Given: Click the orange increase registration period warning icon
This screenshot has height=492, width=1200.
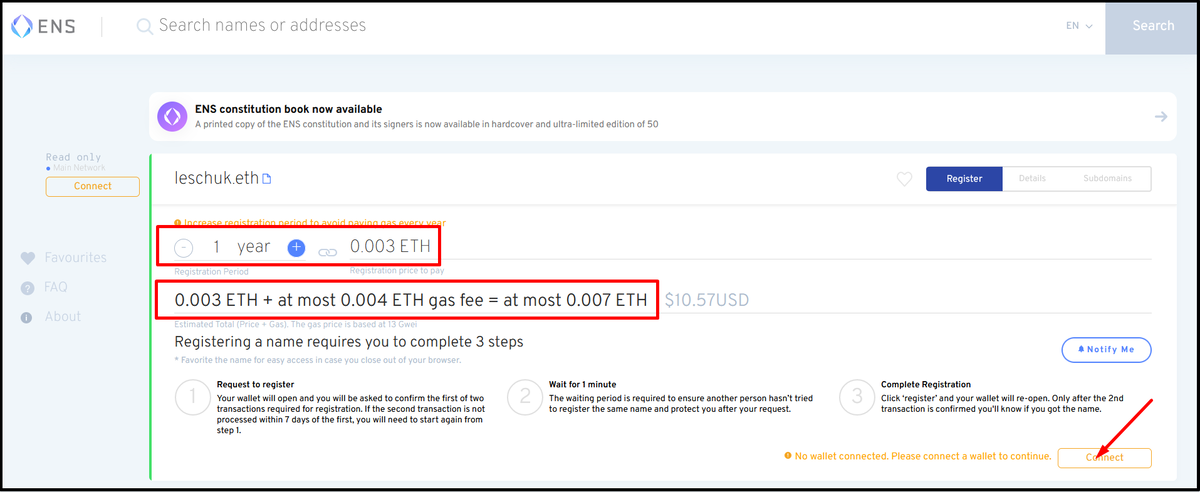Looking at the screenshot, I should pos(178,223).
